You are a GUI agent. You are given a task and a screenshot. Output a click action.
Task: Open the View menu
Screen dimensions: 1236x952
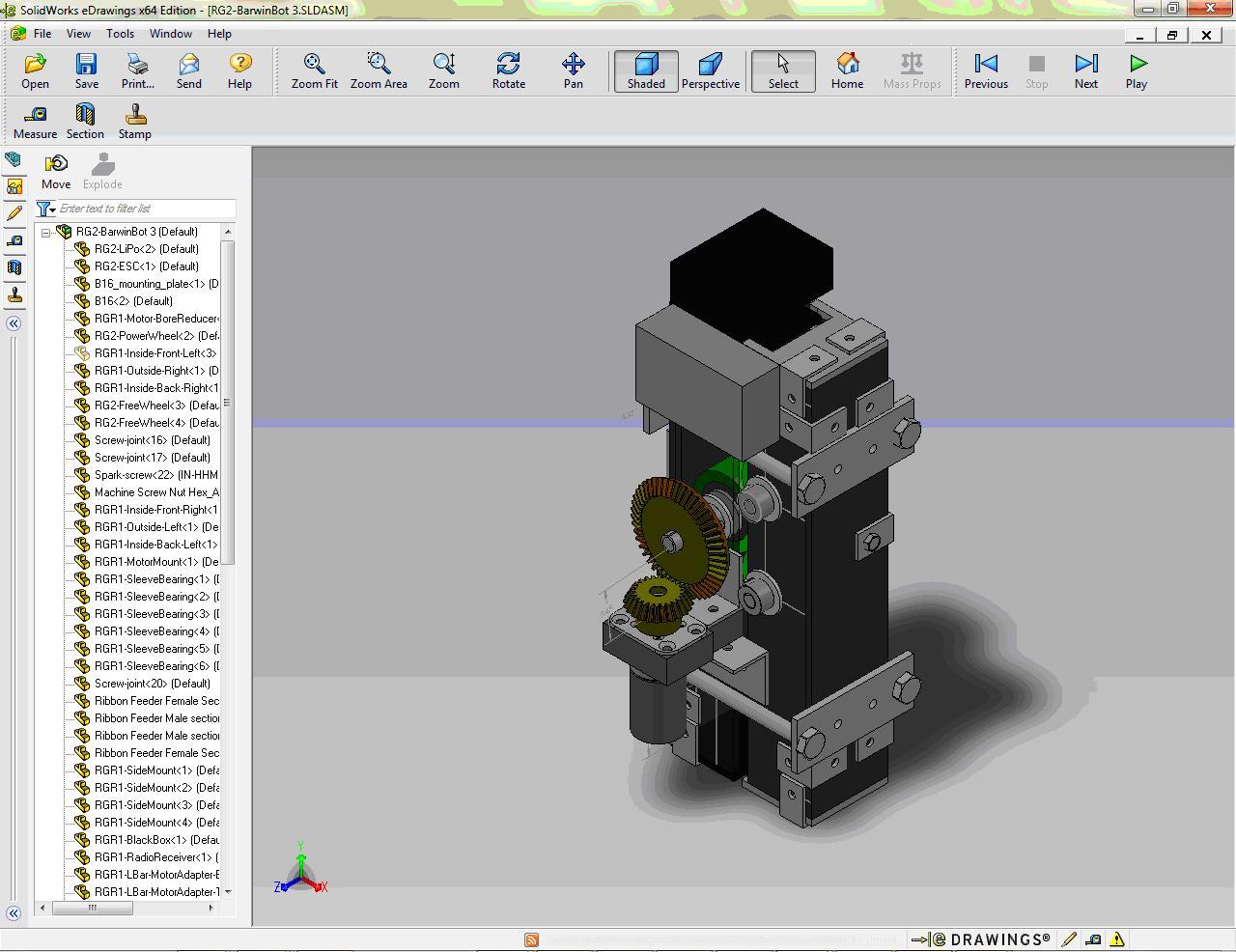point(78,33)
